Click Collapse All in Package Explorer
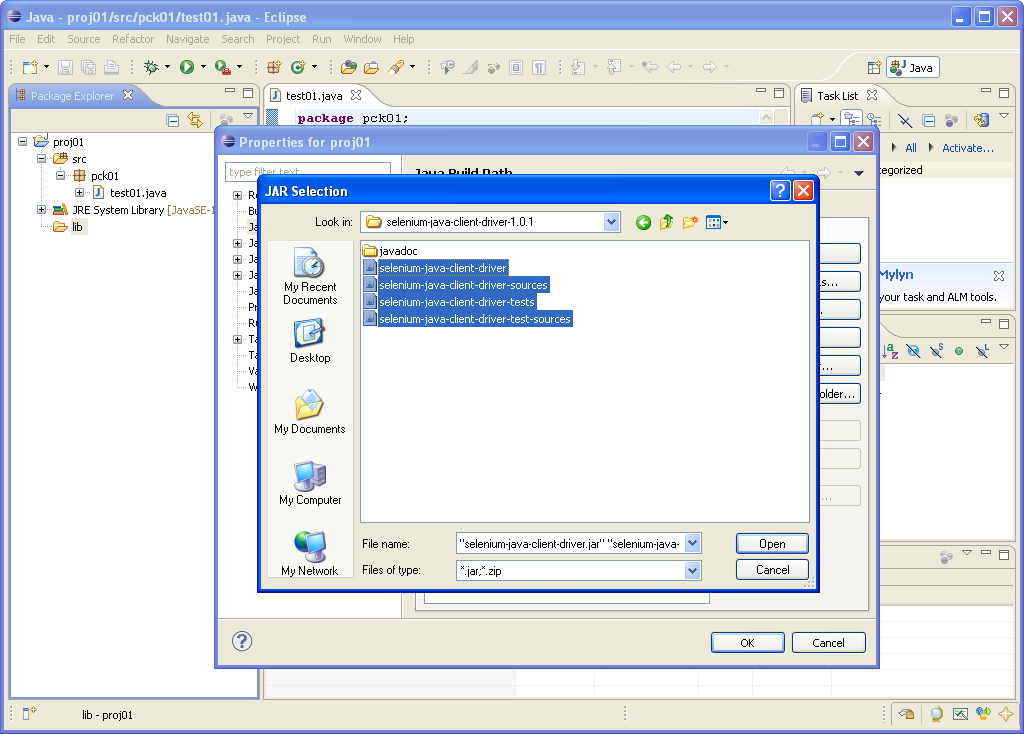This screenshot has height=734, width=1024. click(x=172, y=120)
